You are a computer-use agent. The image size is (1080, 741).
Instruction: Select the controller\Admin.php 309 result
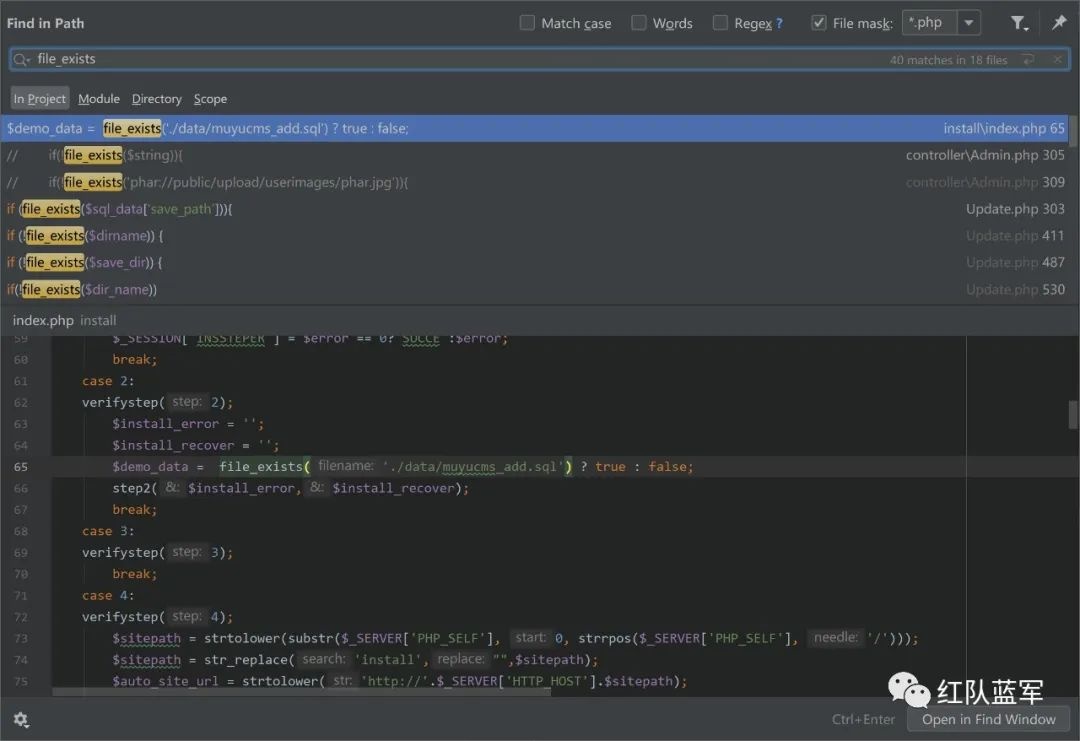534,182
